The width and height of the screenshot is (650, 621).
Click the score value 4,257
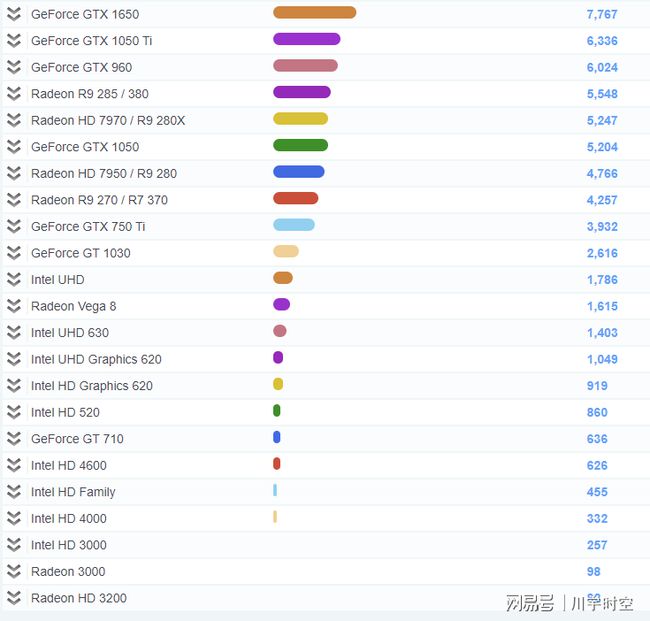pyautogui.click(x=602, y=200)
